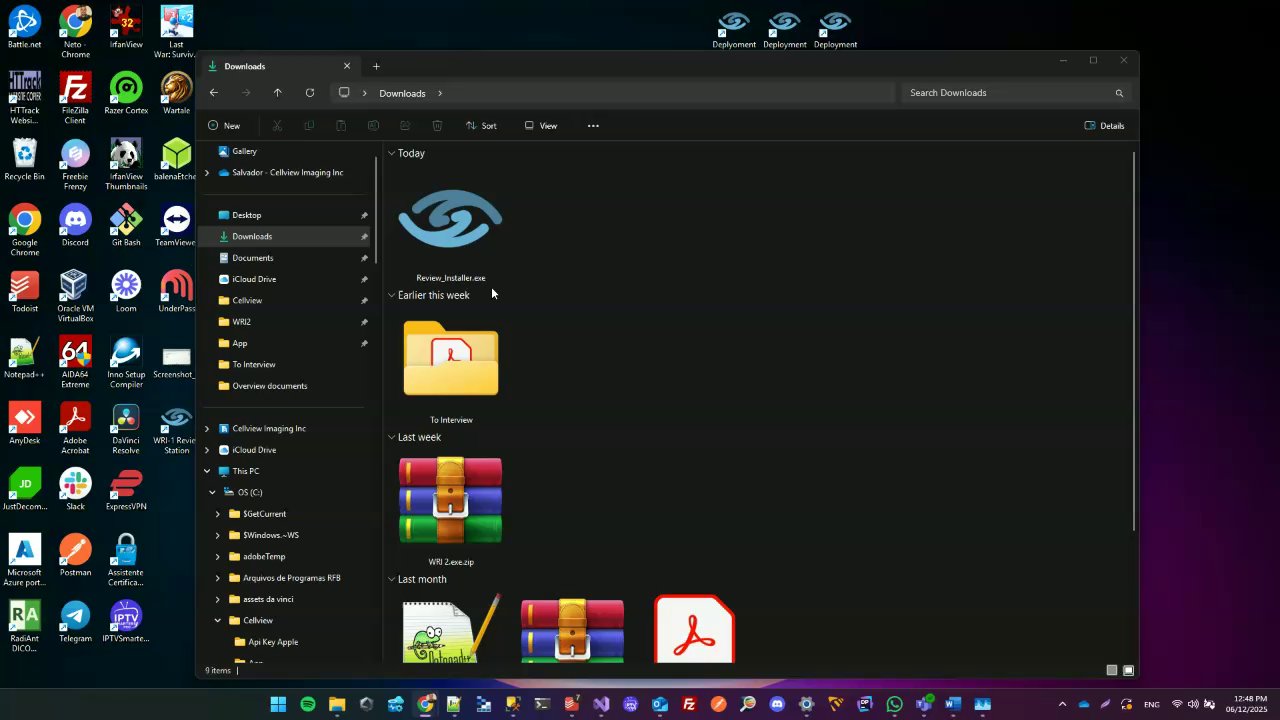The width and height of the screenshot is (1280, 720).
Task: Expand the $GetCurrent folder node
Action: click(218, 514)
